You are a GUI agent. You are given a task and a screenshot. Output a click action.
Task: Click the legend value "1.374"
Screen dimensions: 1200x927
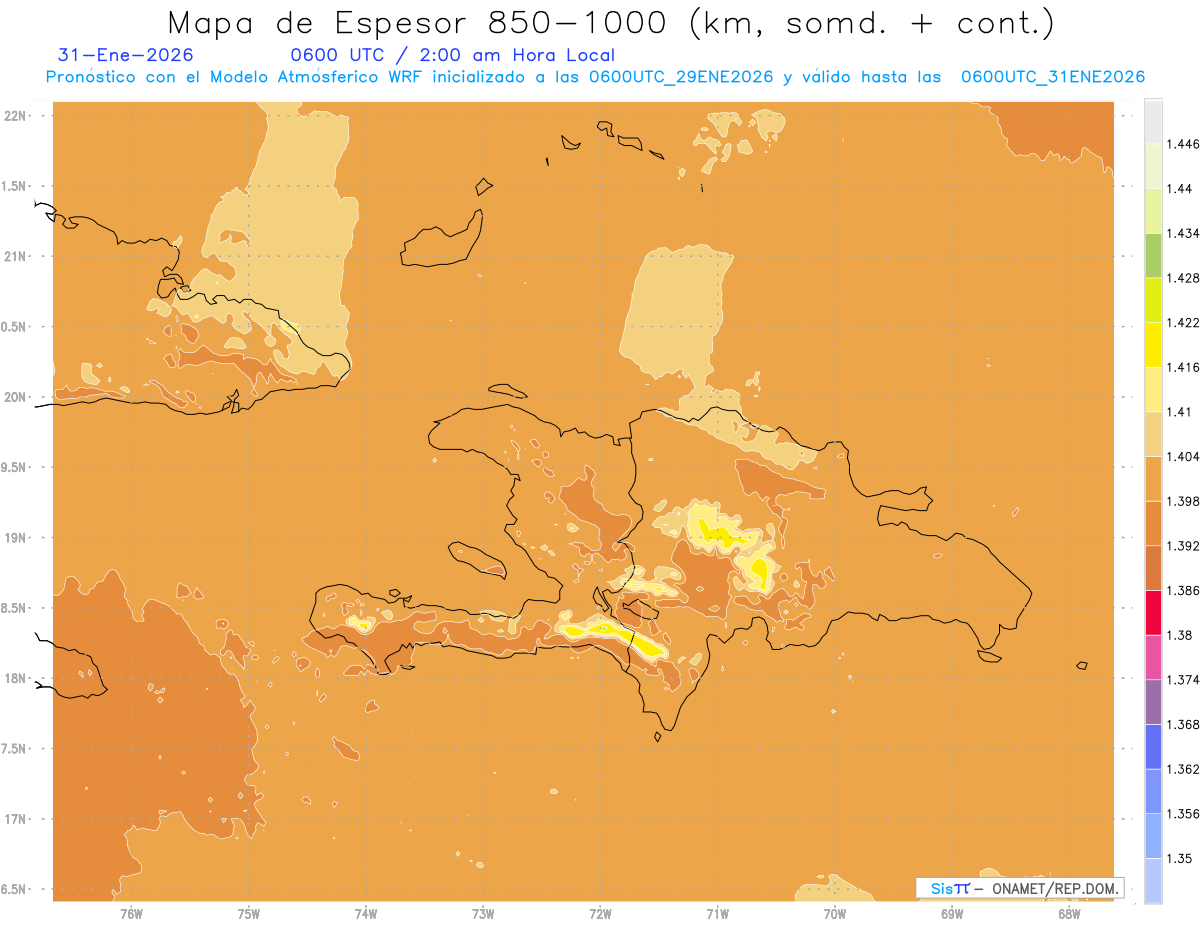(1182, 680)
